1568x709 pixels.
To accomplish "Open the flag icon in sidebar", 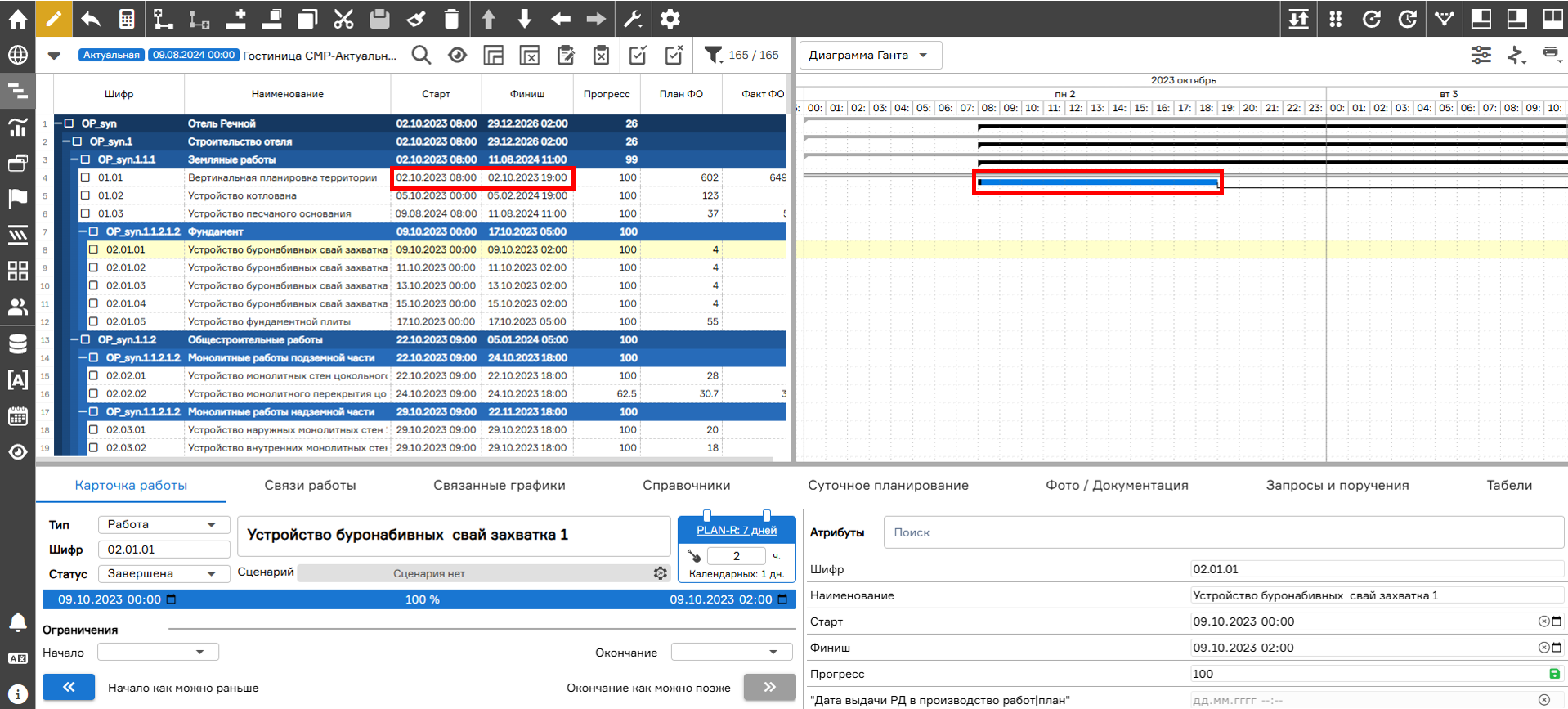I will (x=17, y=199).
